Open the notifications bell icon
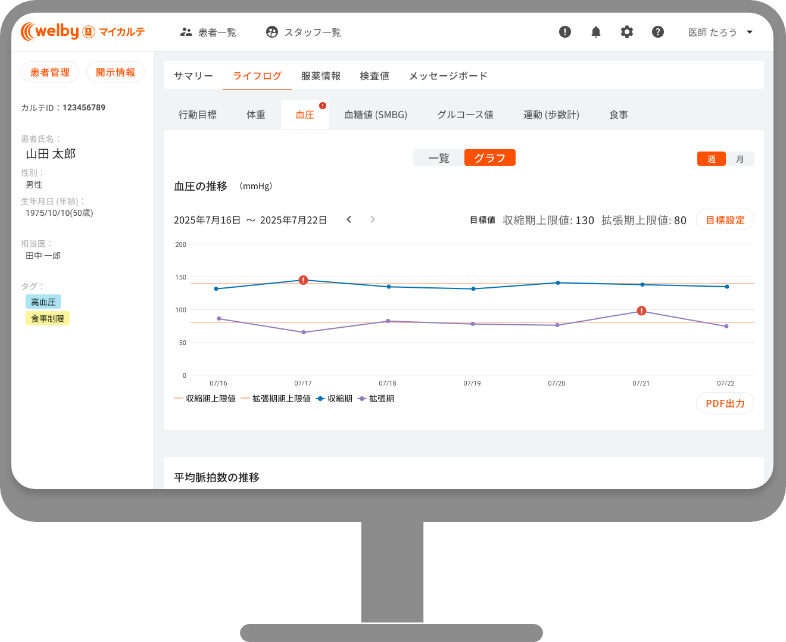 (596, 32)
